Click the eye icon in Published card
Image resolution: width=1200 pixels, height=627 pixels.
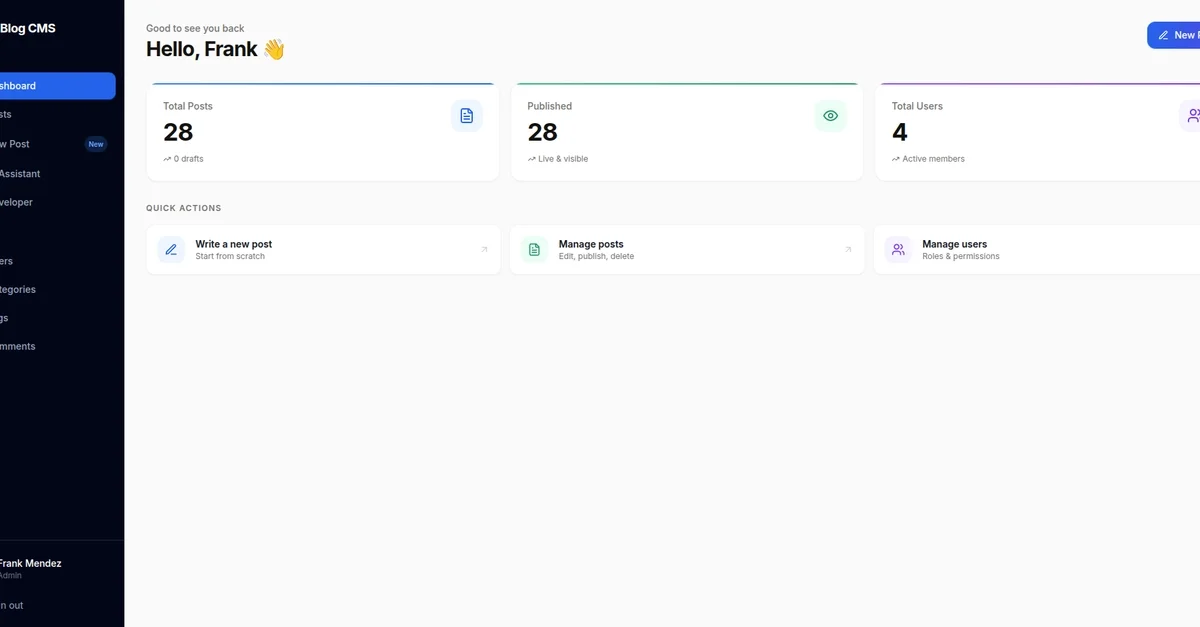[830, 116]
